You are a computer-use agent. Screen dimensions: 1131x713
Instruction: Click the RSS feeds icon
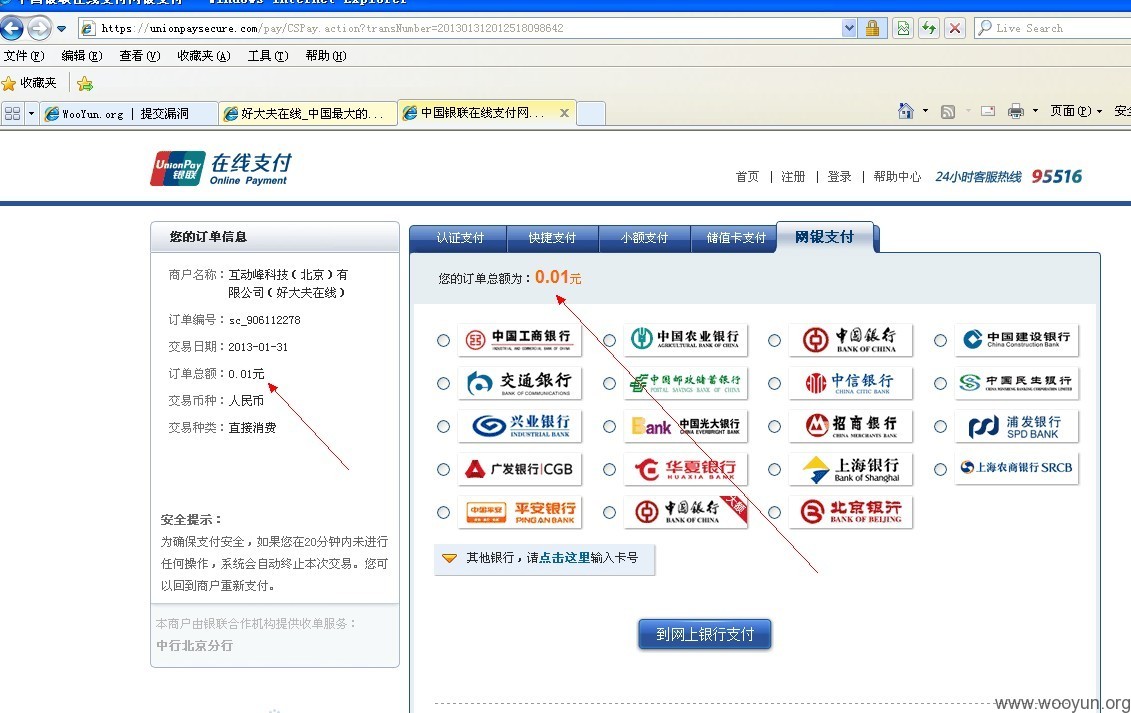click(948, 111)
